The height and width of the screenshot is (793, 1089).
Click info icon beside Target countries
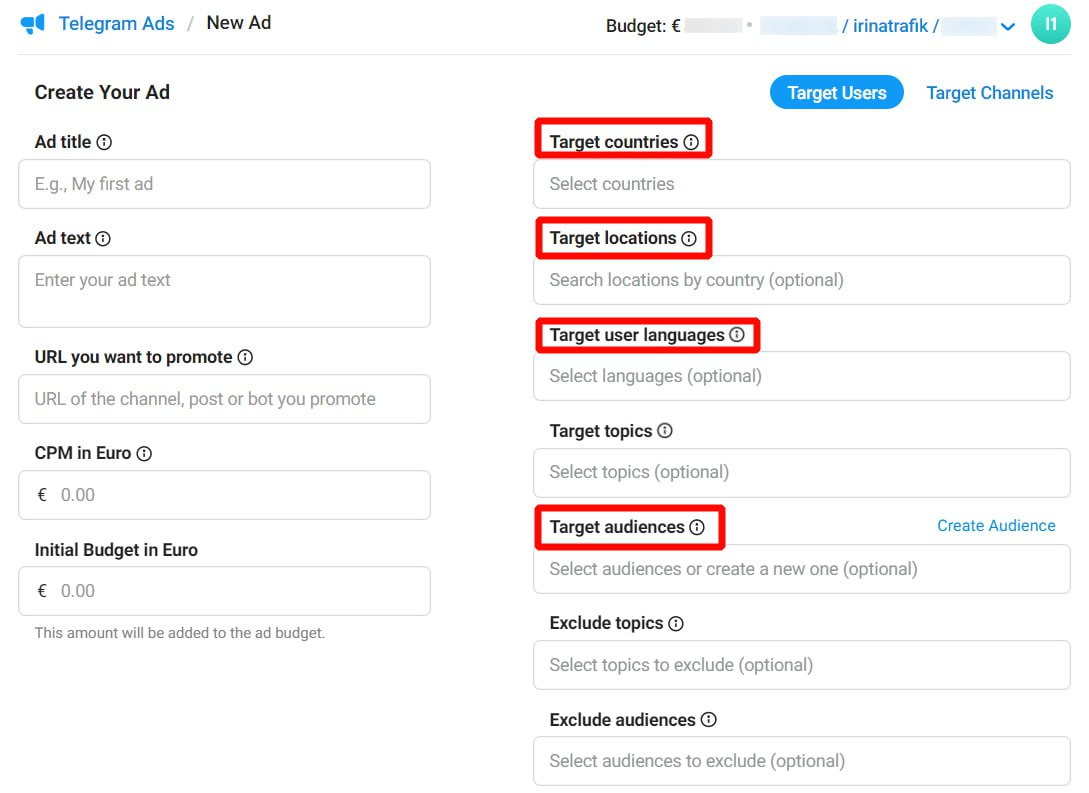pyautogui.click(x=691, y=143)
